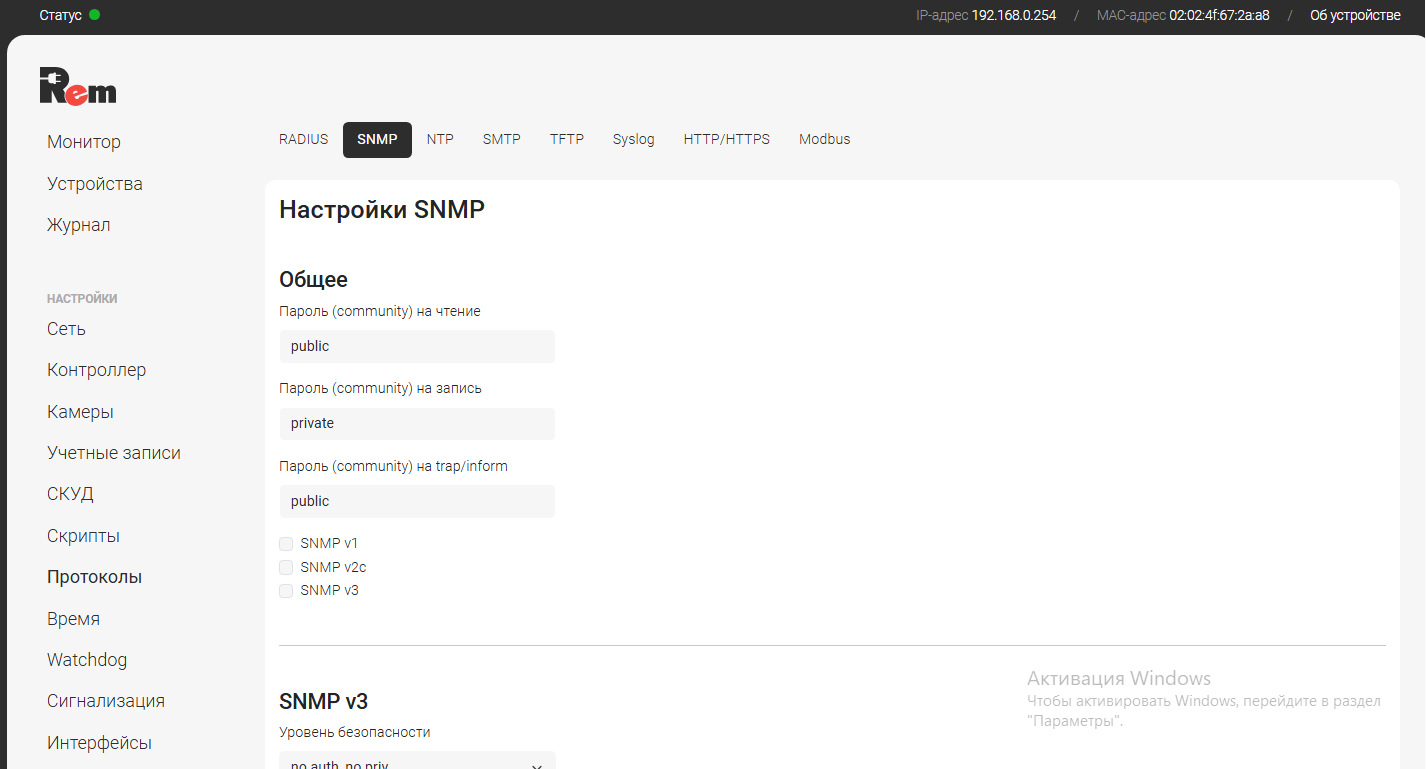The width and height of the screenshot is (1426, 769).
Task: Go to the TFTP tab
Action: pyautogui.click(x=566, y=139)
